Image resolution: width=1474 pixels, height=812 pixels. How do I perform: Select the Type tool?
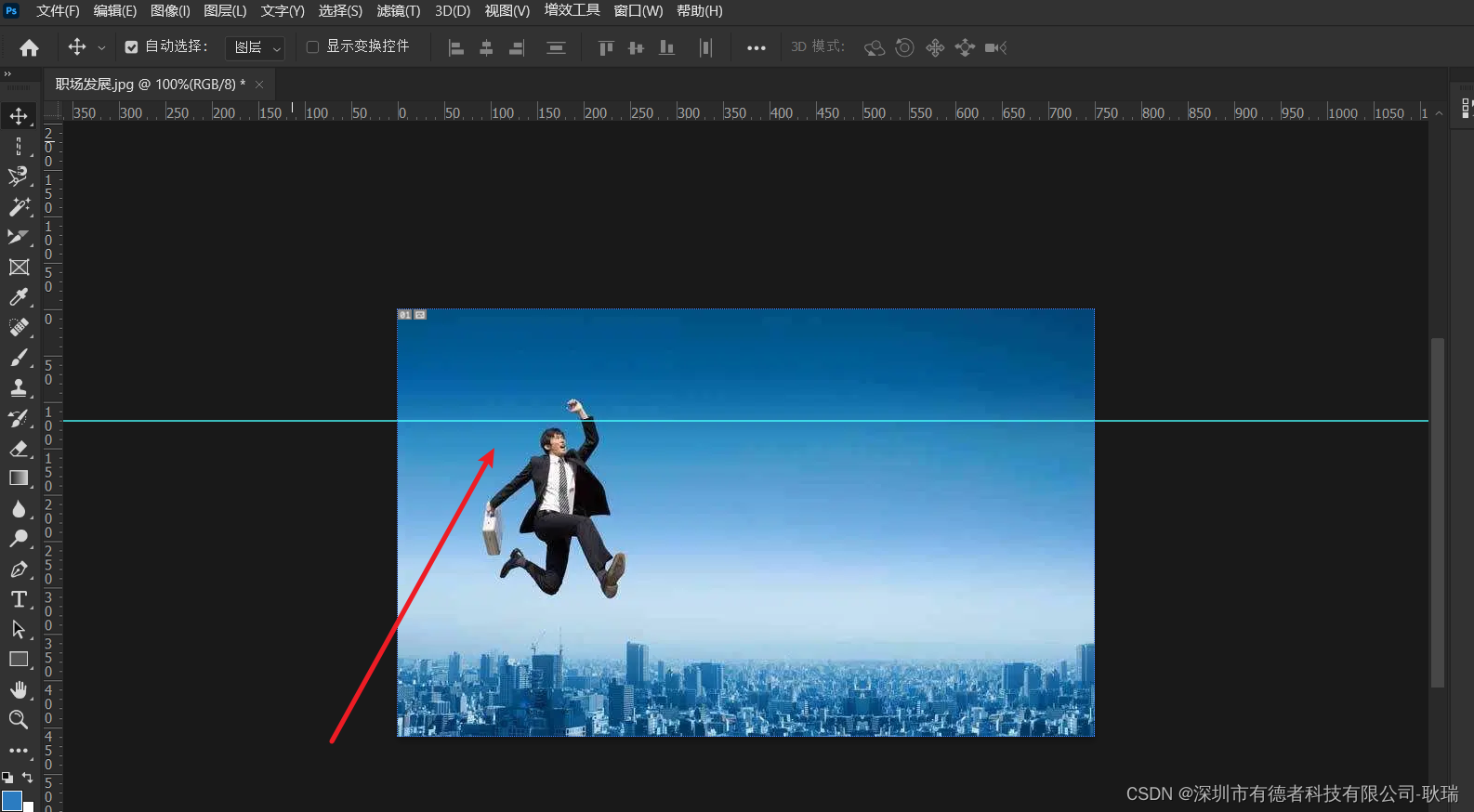19,599
